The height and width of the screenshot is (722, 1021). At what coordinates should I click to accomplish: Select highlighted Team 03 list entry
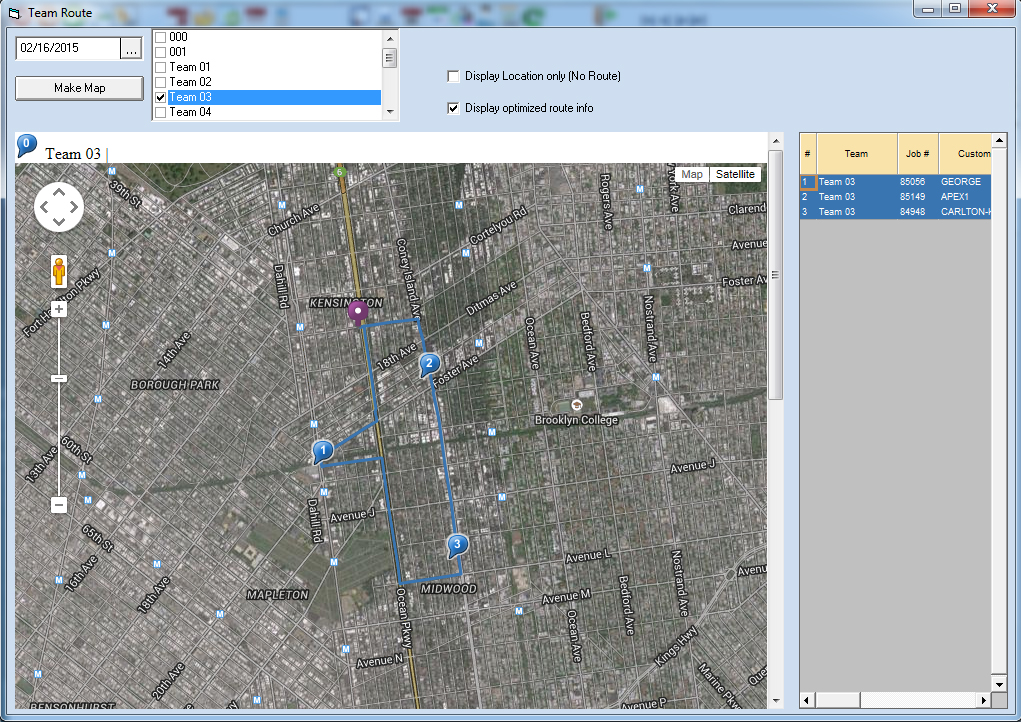[274, 97]
